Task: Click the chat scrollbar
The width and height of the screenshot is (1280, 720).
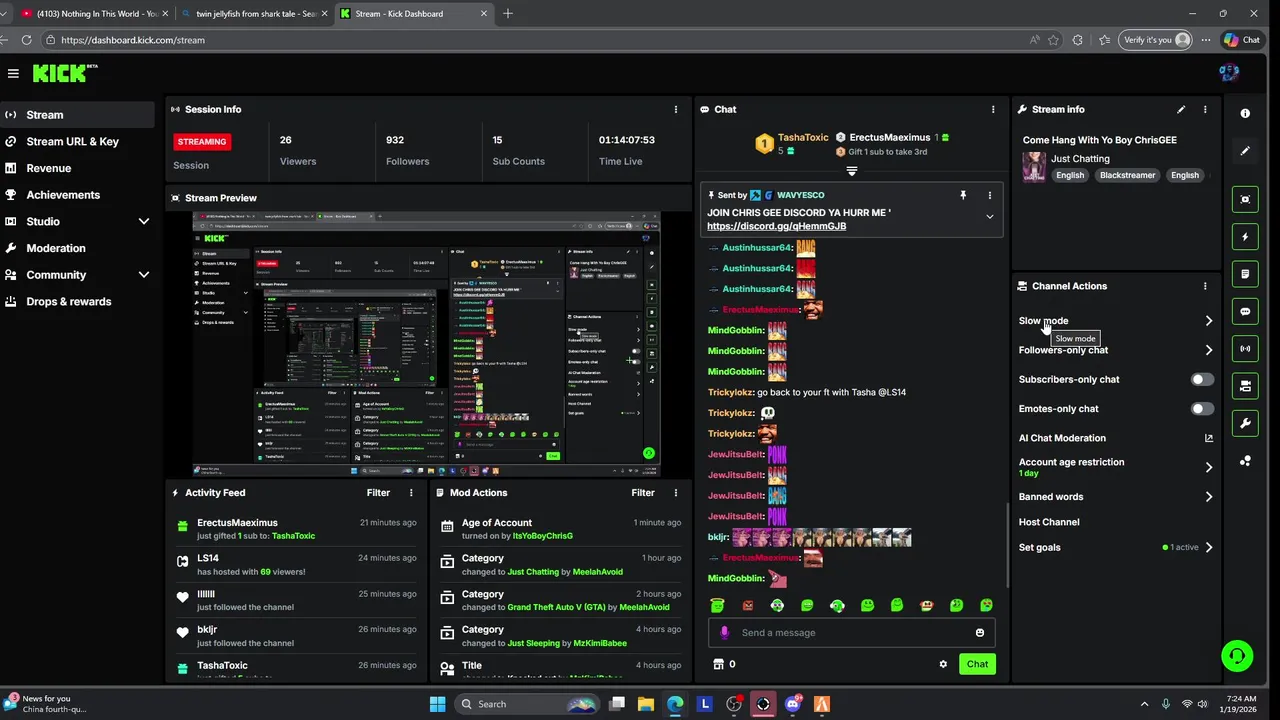Action: tap(1007, 545)
